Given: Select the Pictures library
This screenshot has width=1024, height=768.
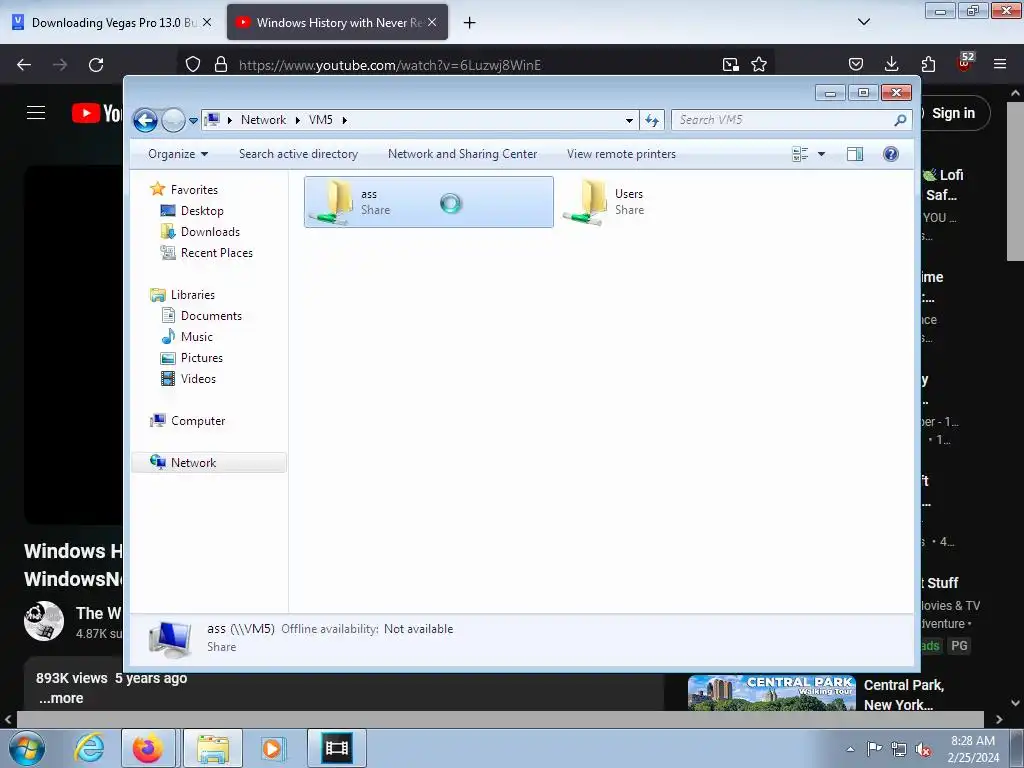Looking at the screenshot, I should point(202,358).
